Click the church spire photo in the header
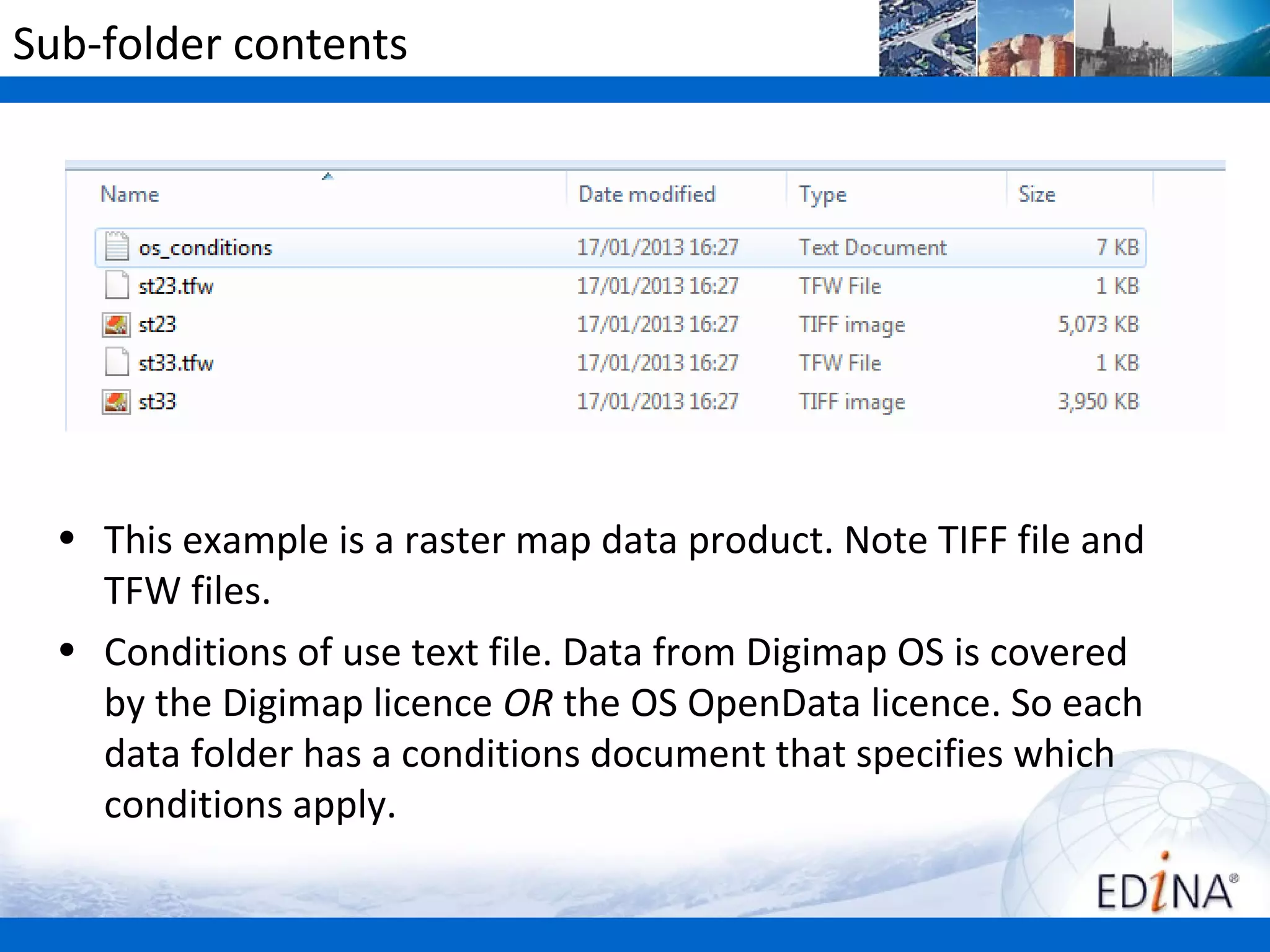1270x952 pixels. 1124,38
